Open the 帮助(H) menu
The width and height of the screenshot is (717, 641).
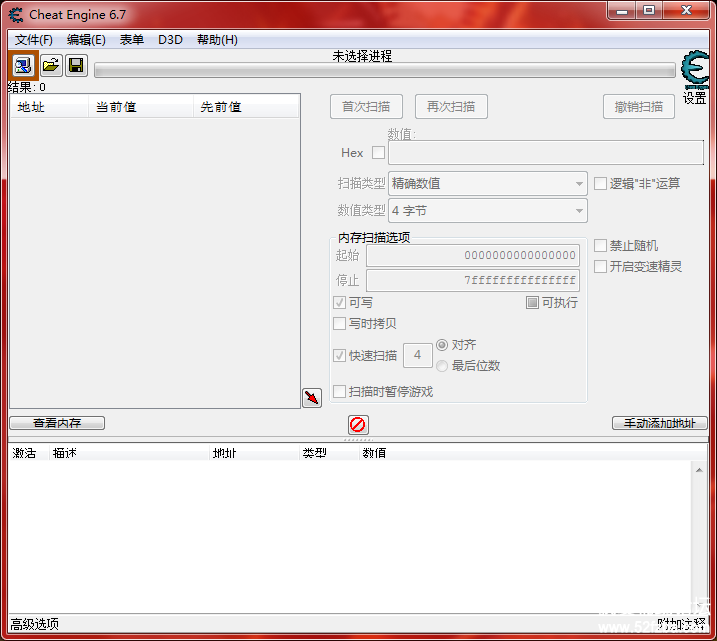(x=217, y=40)
